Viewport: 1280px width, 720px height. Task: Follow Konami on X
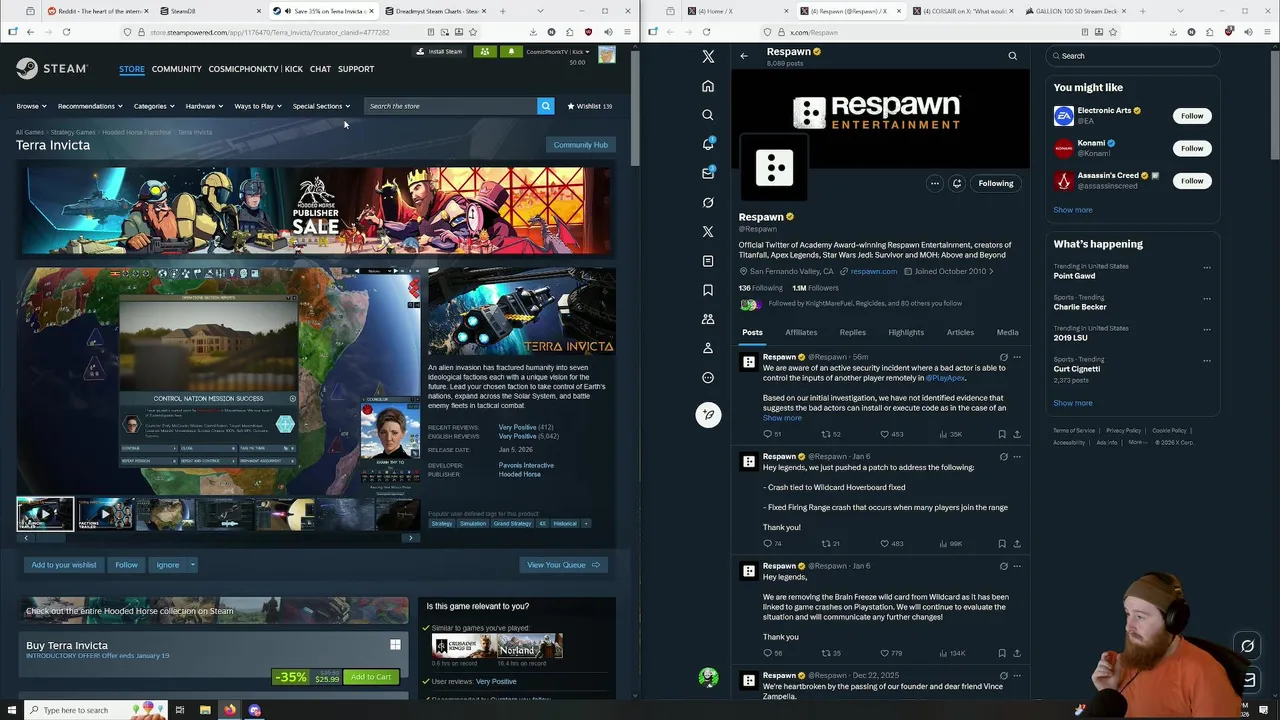[x=1192, y=148]
